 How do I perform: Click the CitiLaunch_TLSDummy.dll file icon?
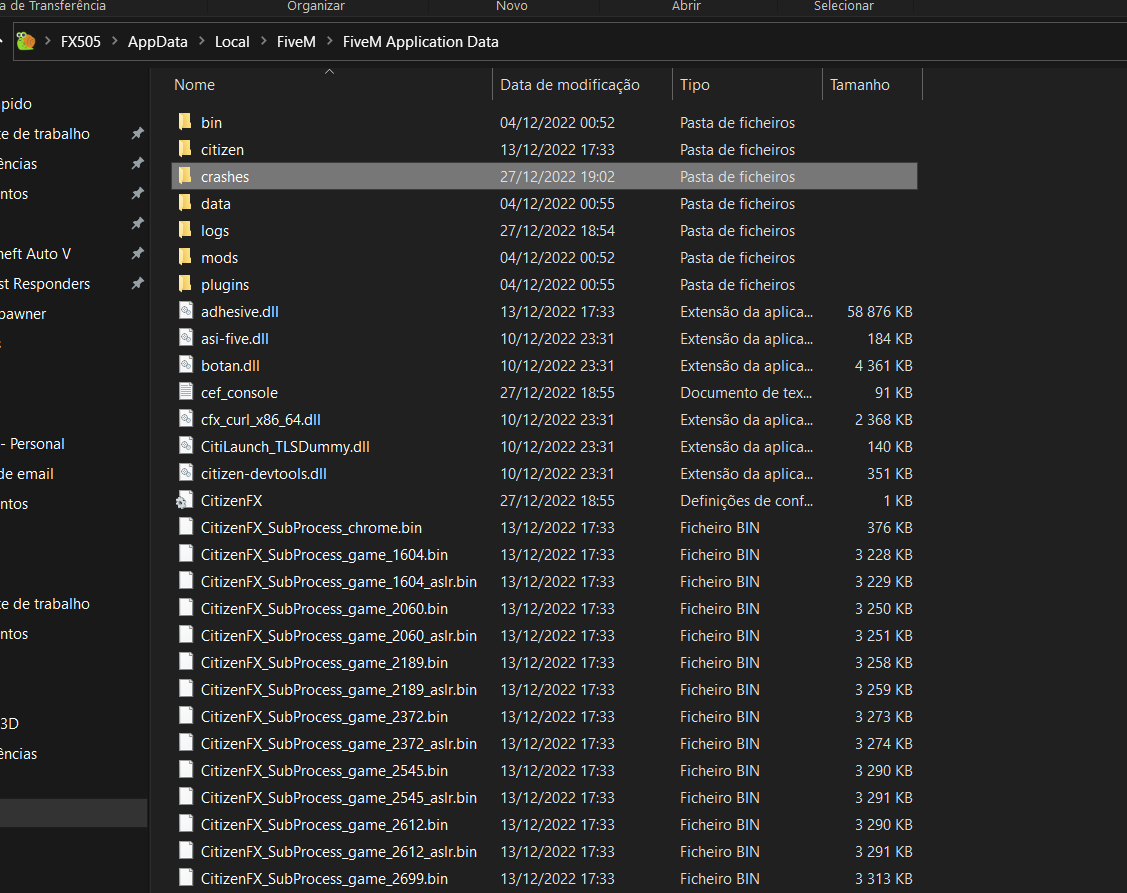(x=185, y=445)
